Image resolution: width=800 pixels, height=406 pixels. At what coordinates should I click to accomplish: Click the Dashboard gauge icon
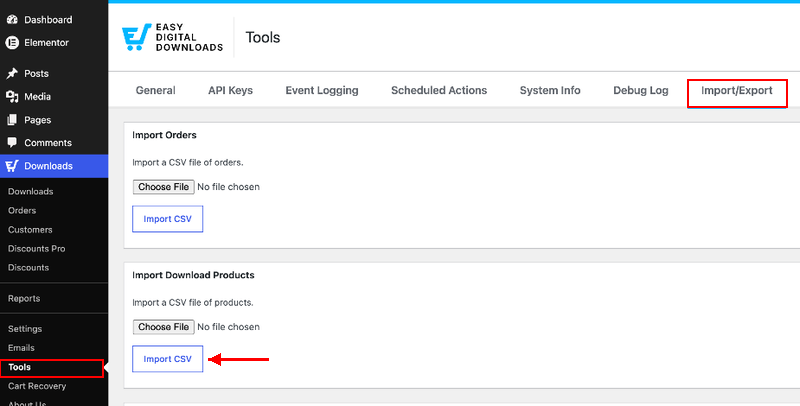12,20
